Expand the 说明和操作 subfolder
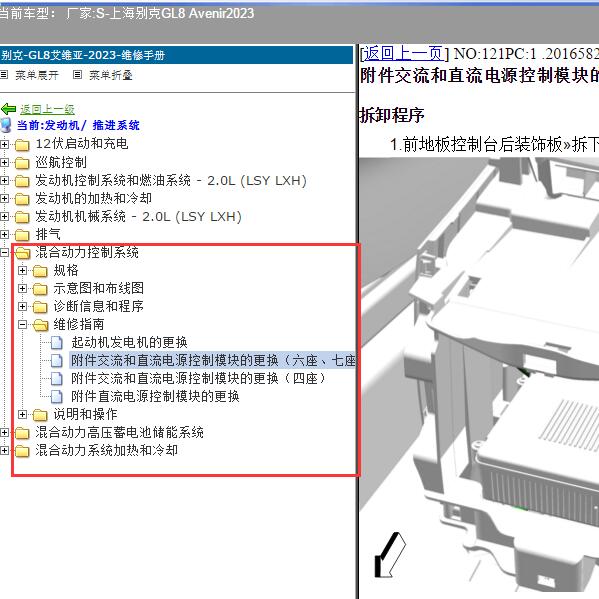This screenshot has width=599, height=599. click(23, 414)
